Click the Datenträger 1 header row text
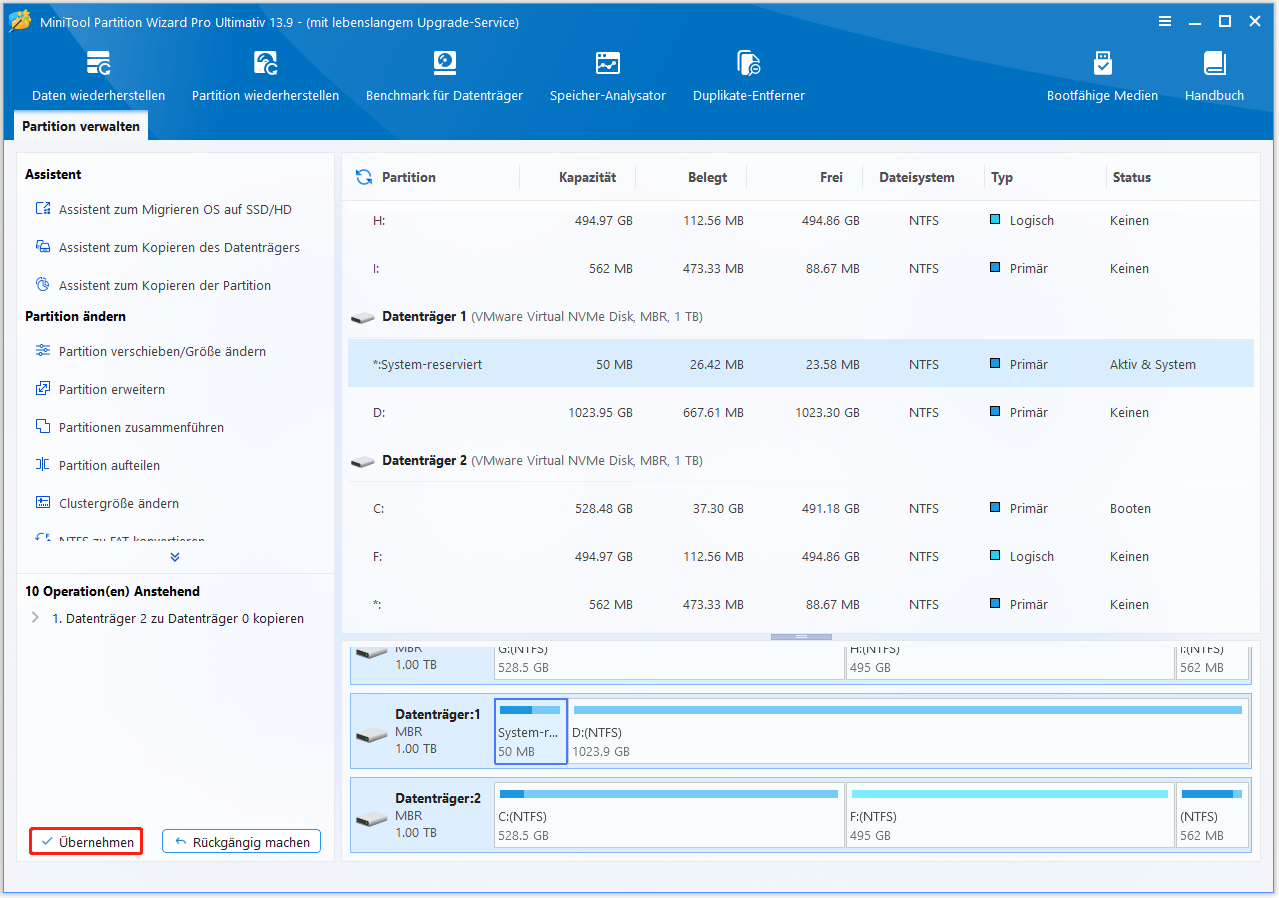Screen dimensions: 1279x898 tap(542, 317)
